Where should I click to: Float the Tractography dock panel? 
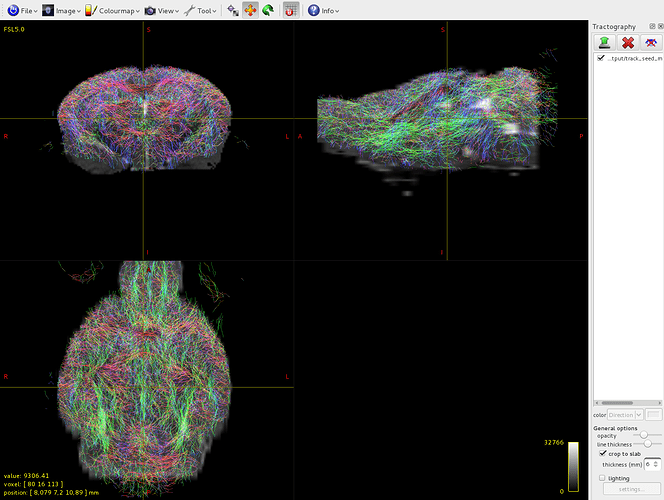[x=652, y=26]
